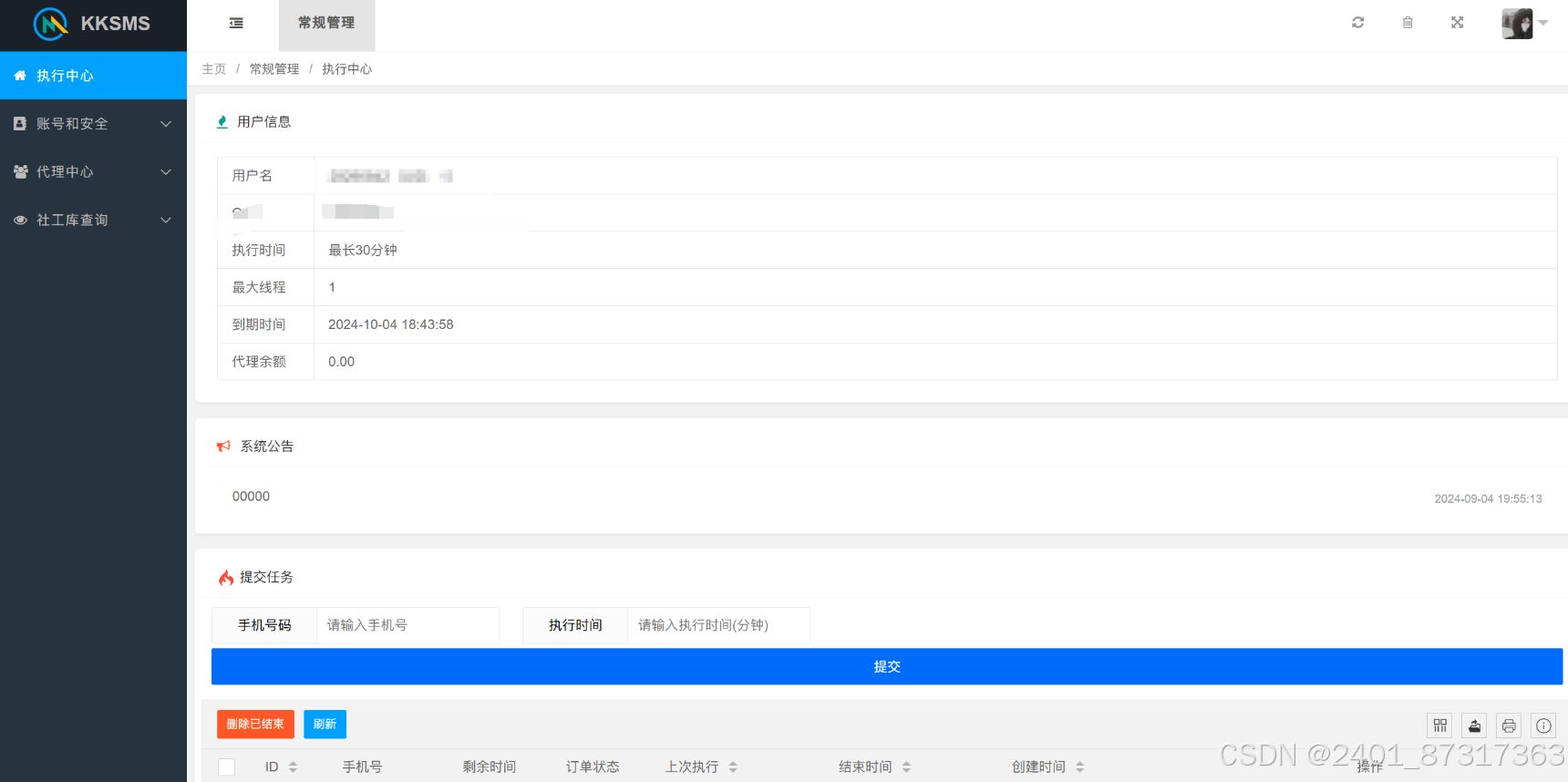Expand the 社工库查询 sidebar menu
The image size is (1568, 782).
(x=93, y=221)
